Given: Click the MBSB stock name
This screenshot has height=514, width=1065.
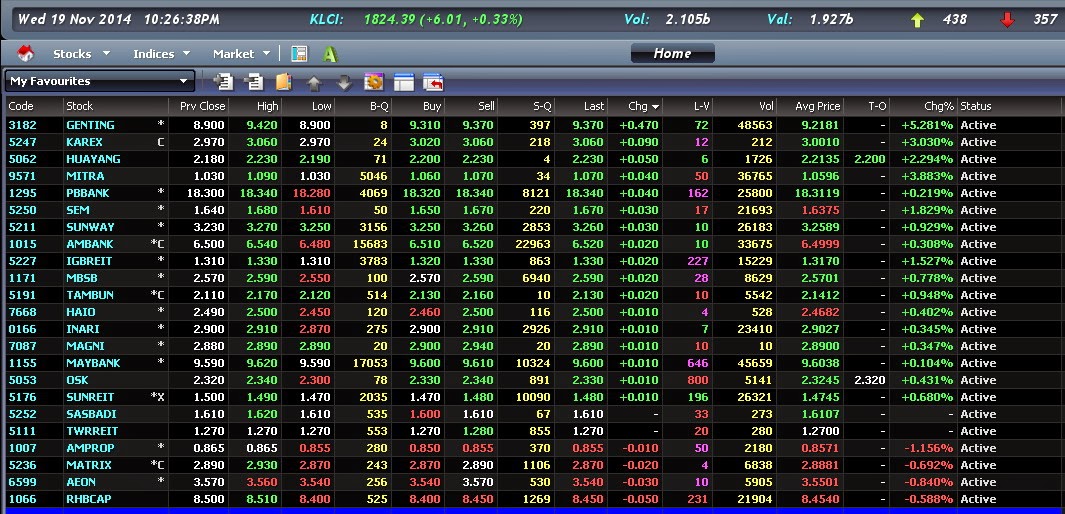Looking at the screenshot, I should tap(82, 278).
